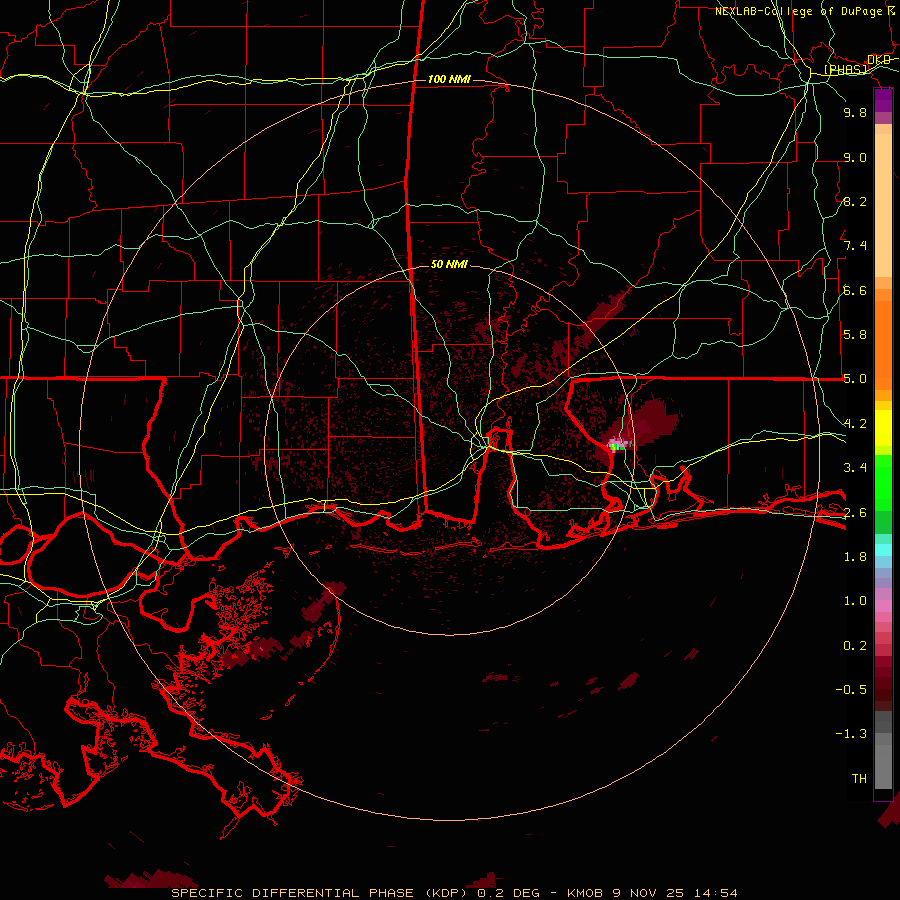
Task: Click the dark red echo patch offshore southwest of radar
Action: pos(325,600)
